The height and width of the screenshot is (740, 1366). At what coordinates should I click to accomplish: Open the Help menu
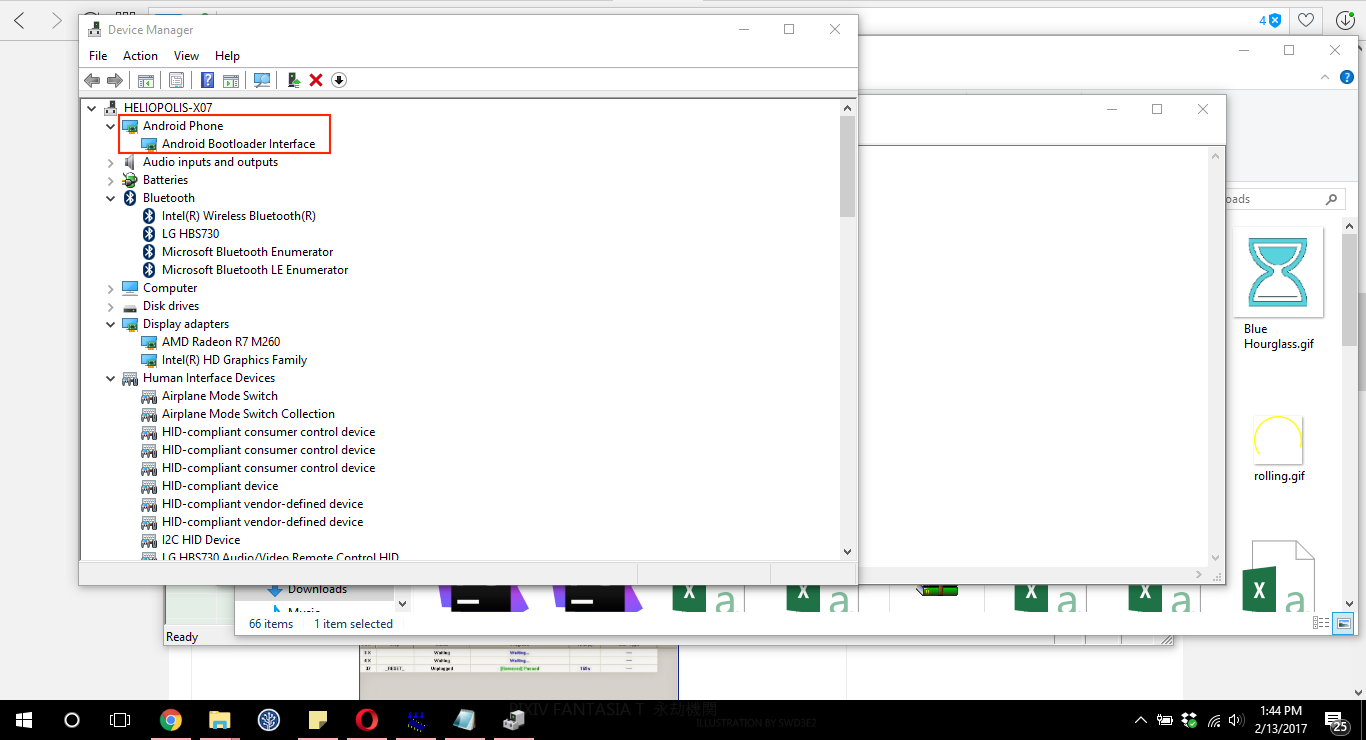[227, 56]
